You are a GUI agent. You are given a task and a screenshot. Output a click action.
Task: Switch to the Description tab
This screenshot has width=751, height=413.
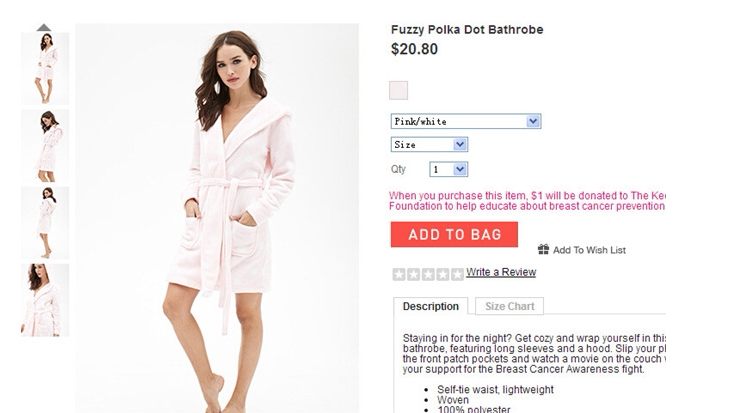(430, 306)
